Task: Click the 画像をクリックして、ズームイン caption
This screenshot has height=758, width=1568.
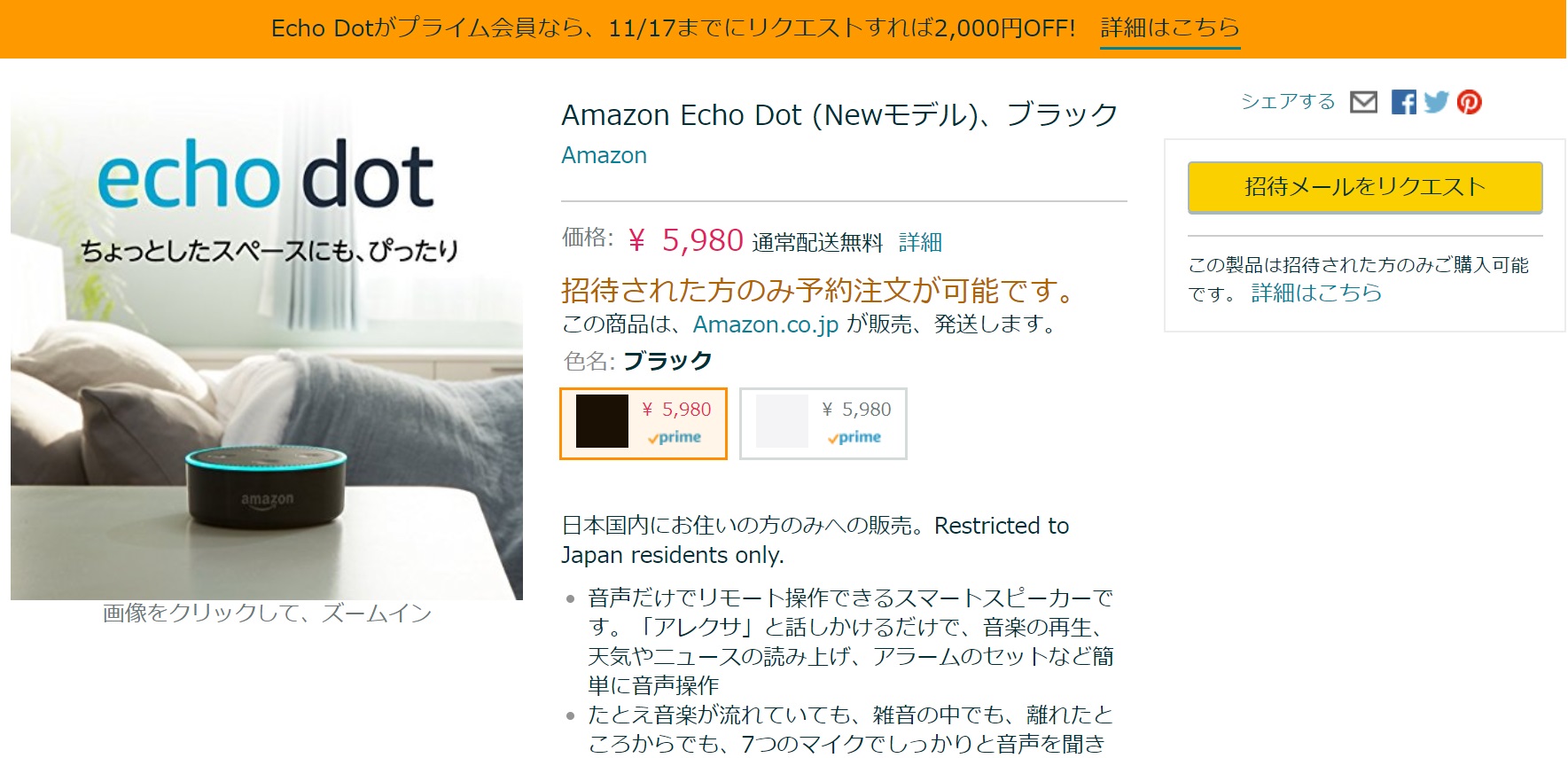Action: coord(267,613)
